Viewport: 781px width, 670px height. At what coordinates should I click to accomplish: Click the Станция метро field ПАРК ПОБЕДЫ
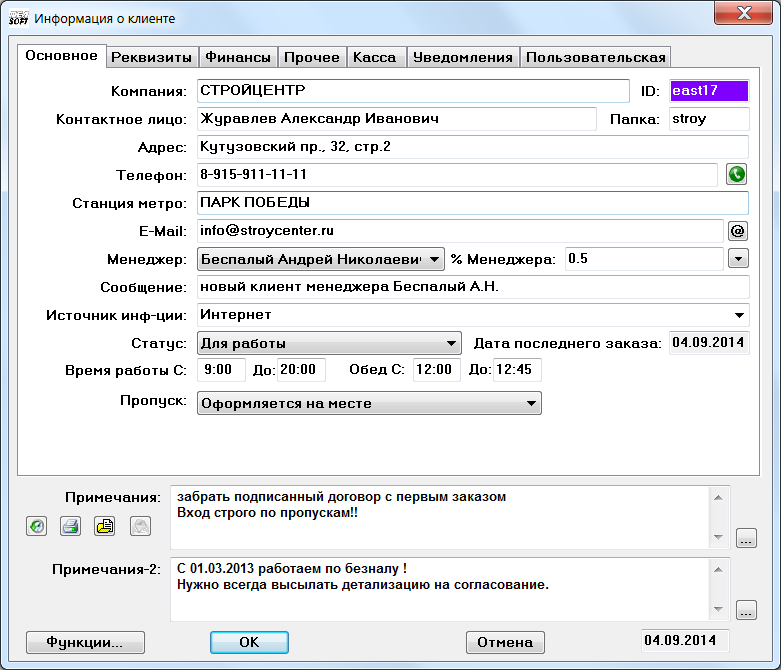[x=473, y=203]
